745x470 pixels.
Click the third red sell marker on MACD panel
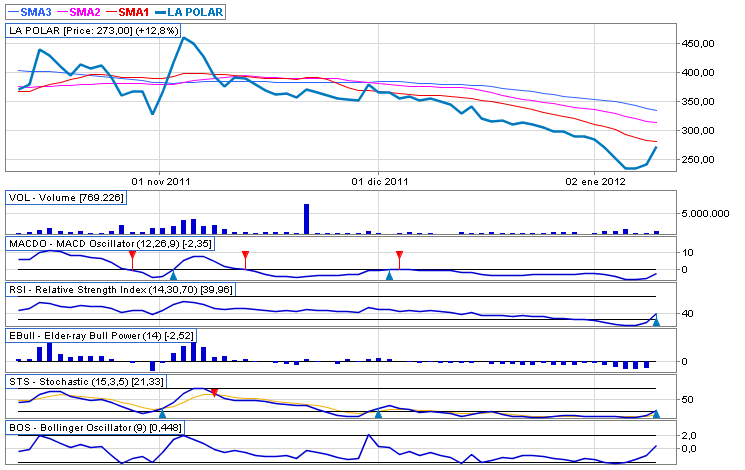(x=399, y=256)
